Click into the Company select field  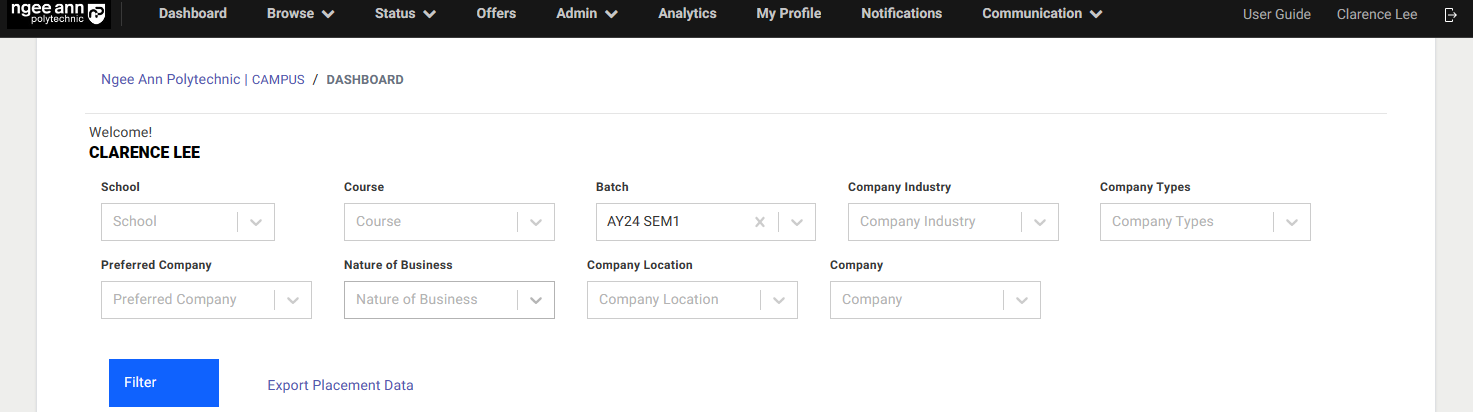click(x=915, y=300)
